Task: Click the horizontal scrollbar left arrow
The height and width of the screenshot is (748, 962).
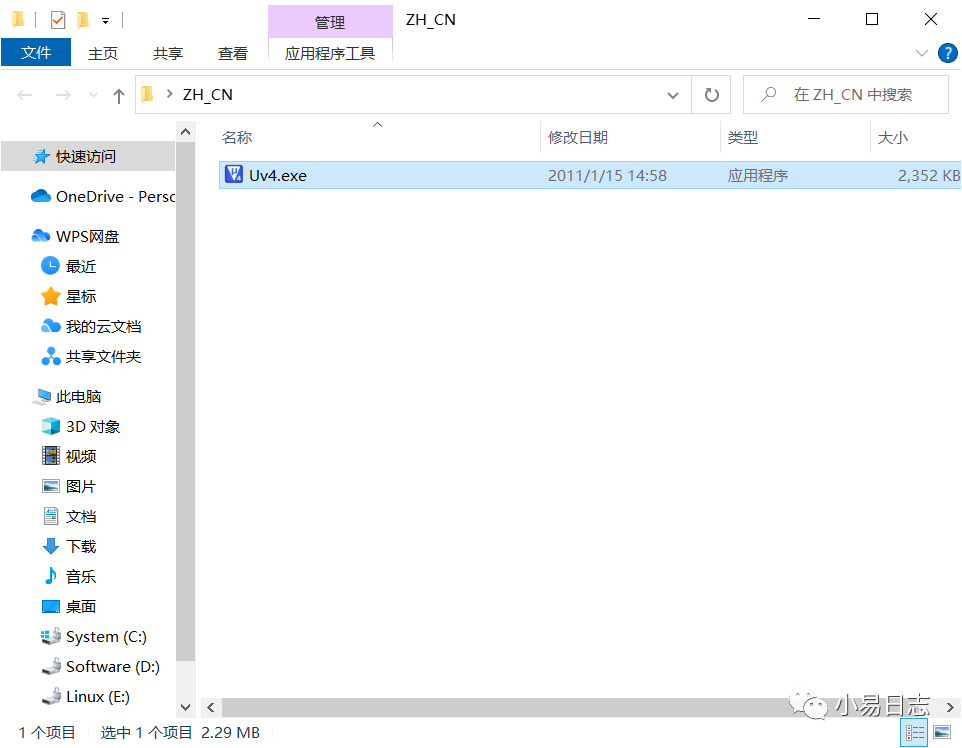Action: (x=210, y=708)
